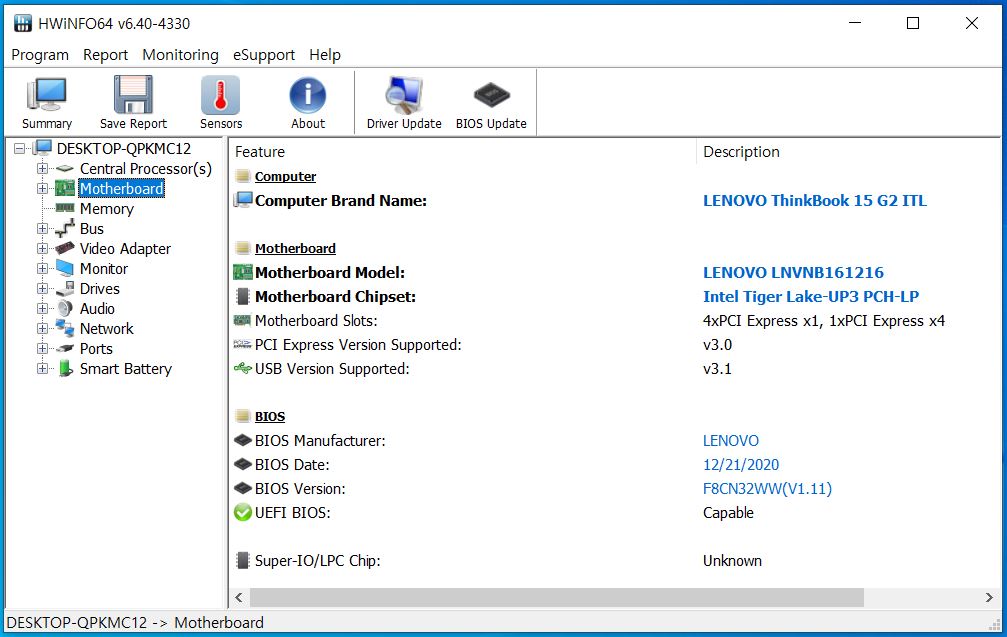Expand the Central Processor(s) node
Screen dimensions: 1007x637
42,169
